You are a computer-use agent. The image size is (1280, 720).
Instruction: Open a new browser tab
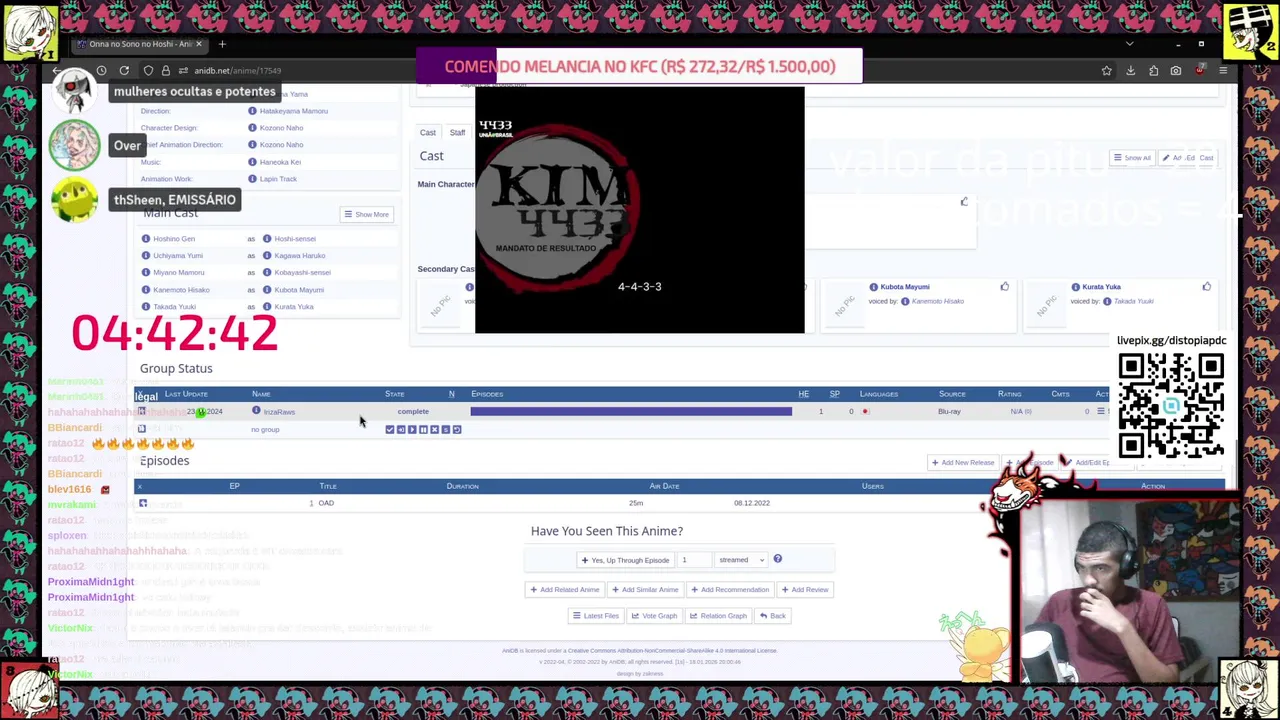pos(222,44)
